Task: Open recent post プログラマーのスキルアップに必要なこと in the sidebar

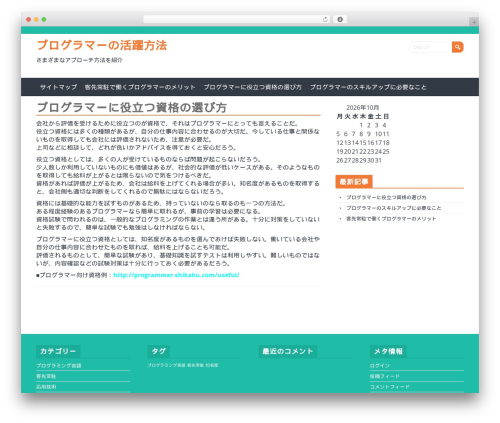Action: click(x=394, y=208)
